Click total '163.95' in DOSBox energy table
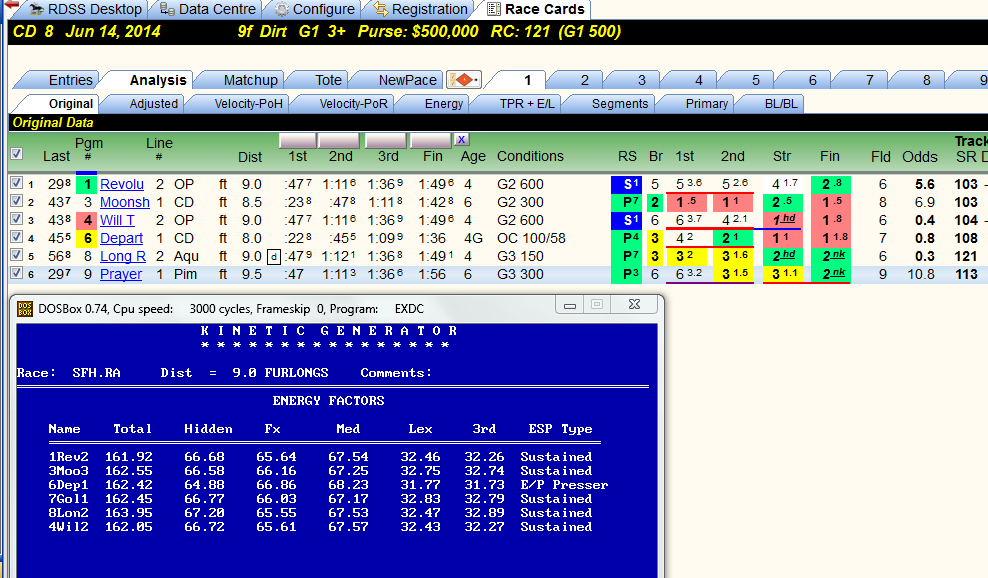This screenshot has width=988, height=578. coord(129,512)
